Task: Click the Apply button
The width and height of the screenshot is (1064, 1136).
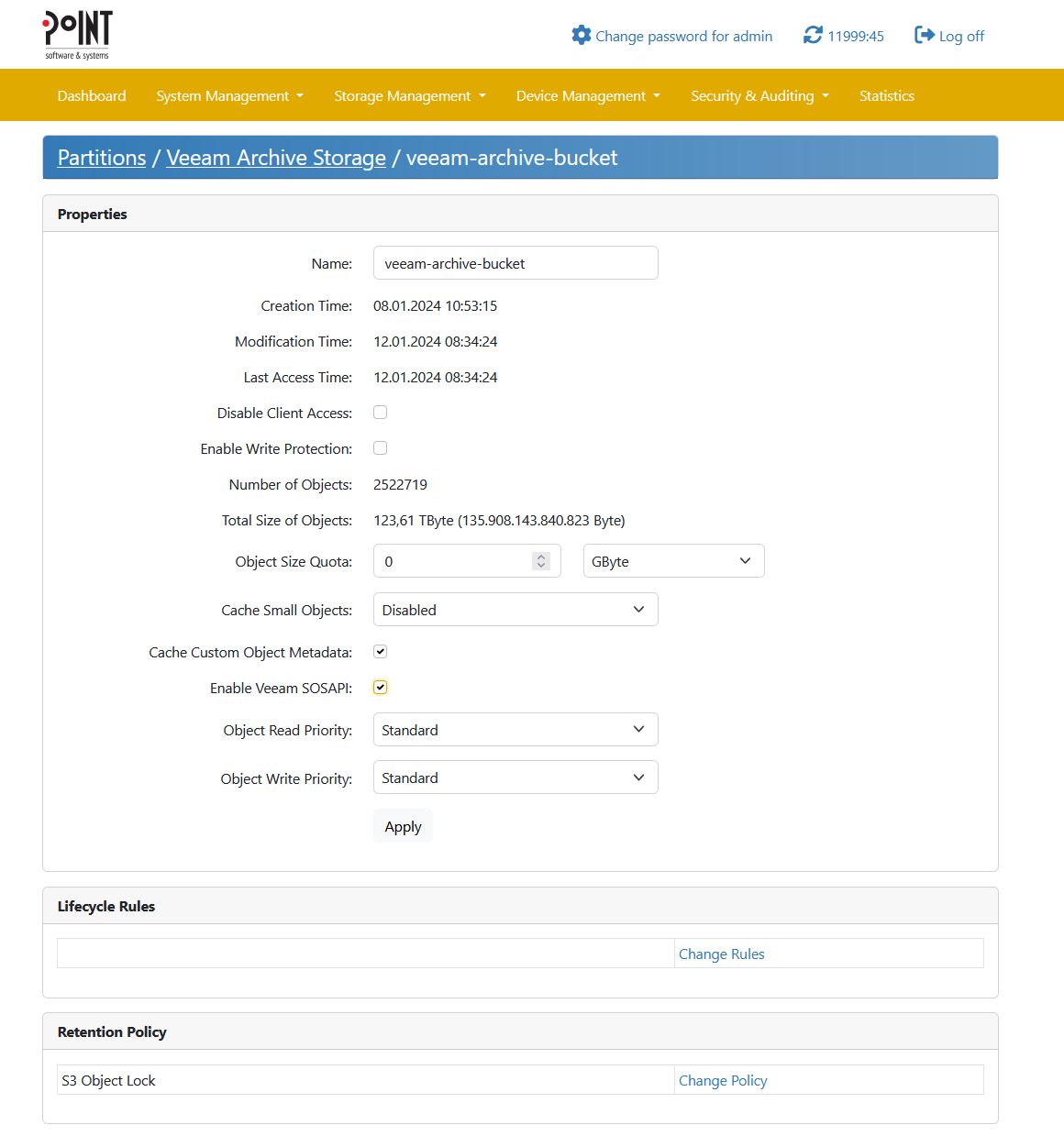Action: pyautogui.click(x=403, y=826)
